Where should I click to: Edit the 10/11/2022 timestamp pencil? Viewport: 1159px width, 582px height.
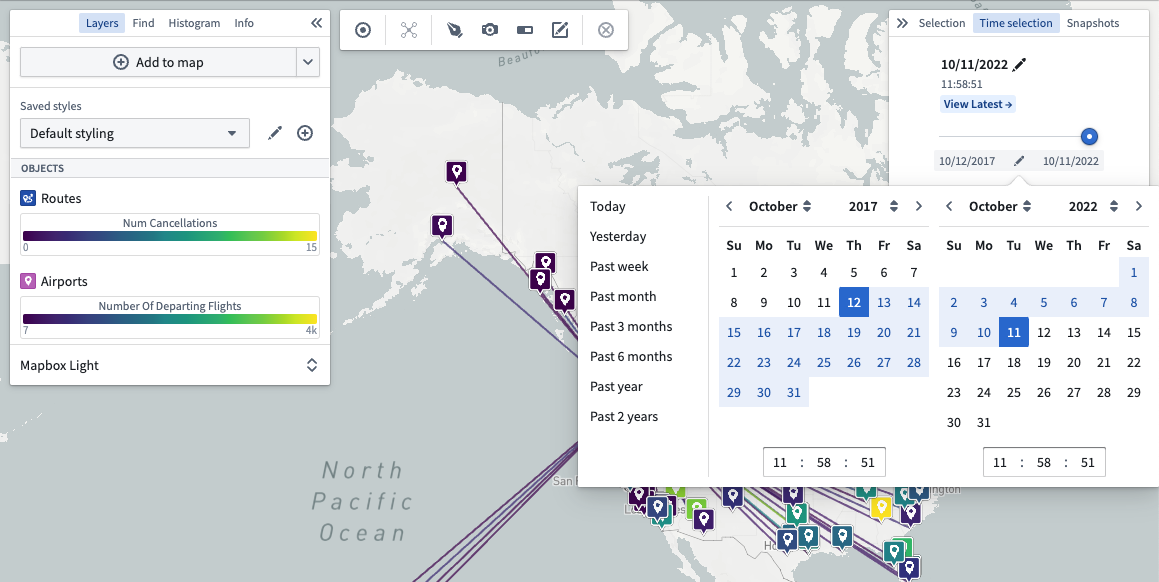click(x=1019, y=64)
